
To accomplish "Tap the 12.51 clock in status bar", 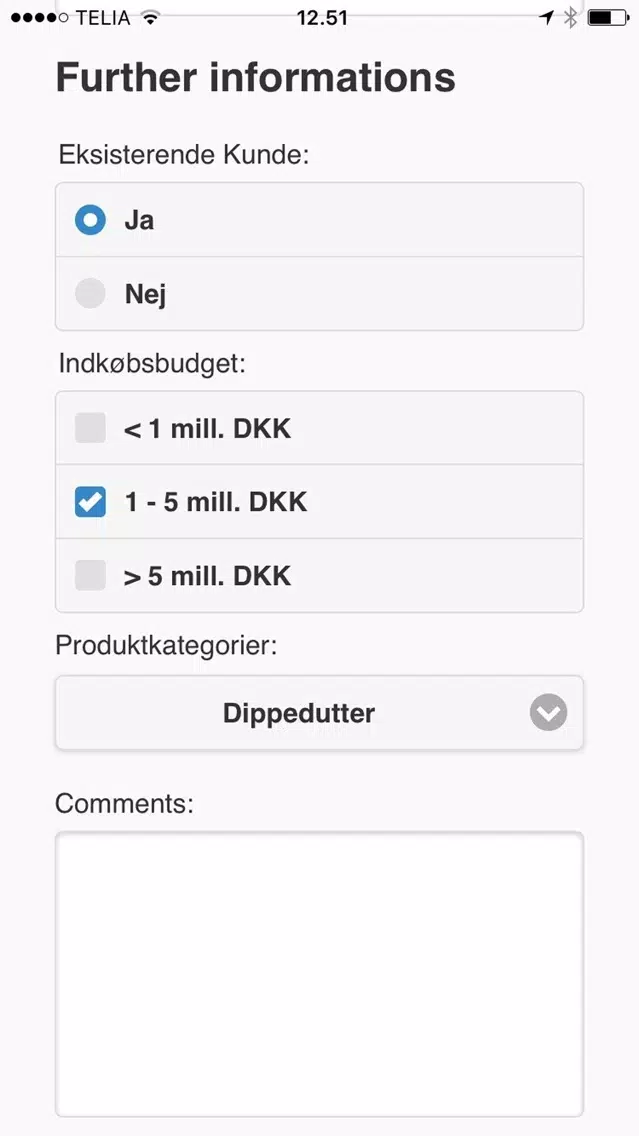I will pyautogui.click(x=322, y=17).
